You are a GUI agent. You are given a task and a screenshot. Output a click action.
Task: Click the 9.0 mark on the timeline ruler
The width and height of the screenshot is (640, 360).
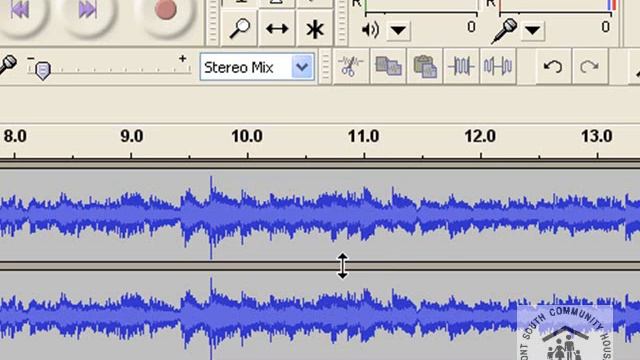(x=131, y=136)
